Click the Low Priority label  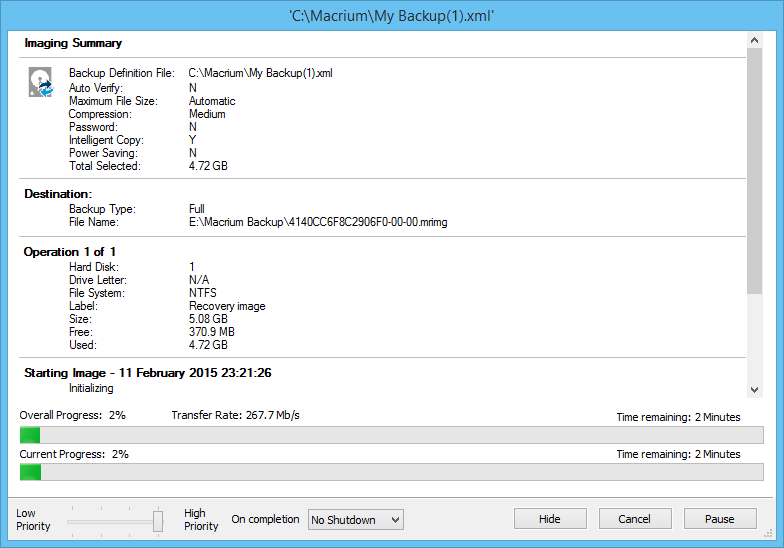coord(33,520)
